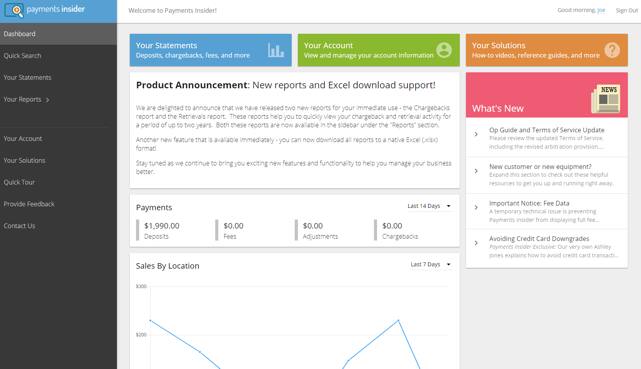Click the Your Statements blue tile

click(x=211, y=50)
